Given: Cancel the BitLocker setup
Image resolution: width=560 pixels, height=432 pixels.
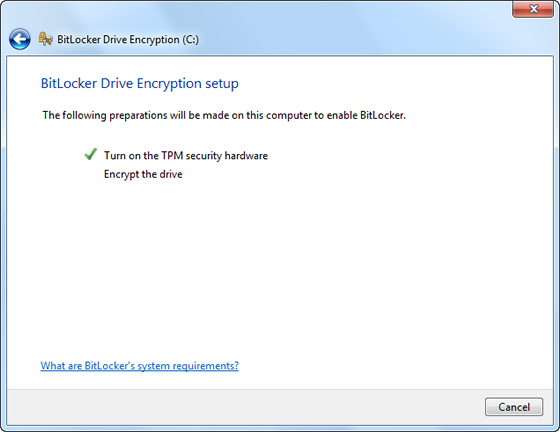Looking at the screenshot, I should click(514, 407).
